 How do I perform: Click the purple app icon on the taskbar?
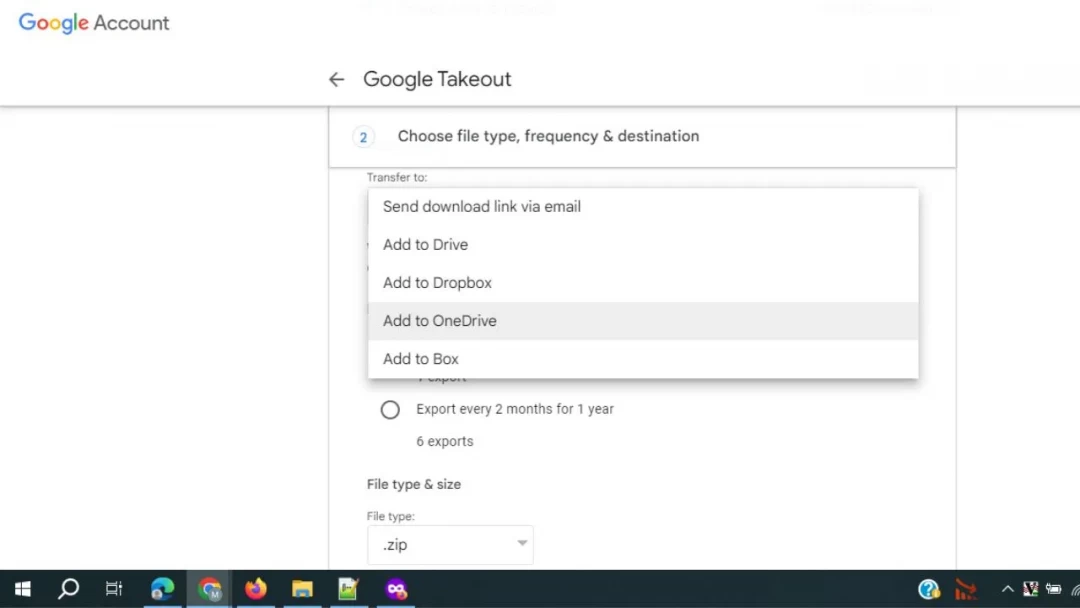click(395, 589)
